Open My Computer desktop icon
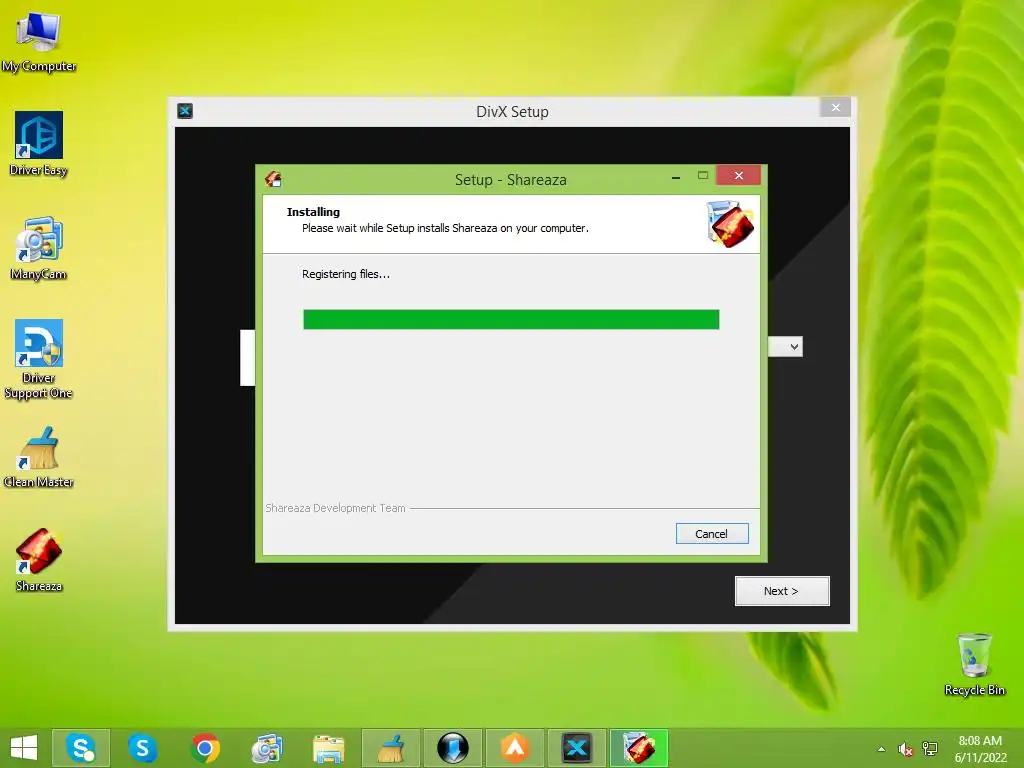Image resolution: width=1024 pixels, height=768 pixels. click(39, 40)
